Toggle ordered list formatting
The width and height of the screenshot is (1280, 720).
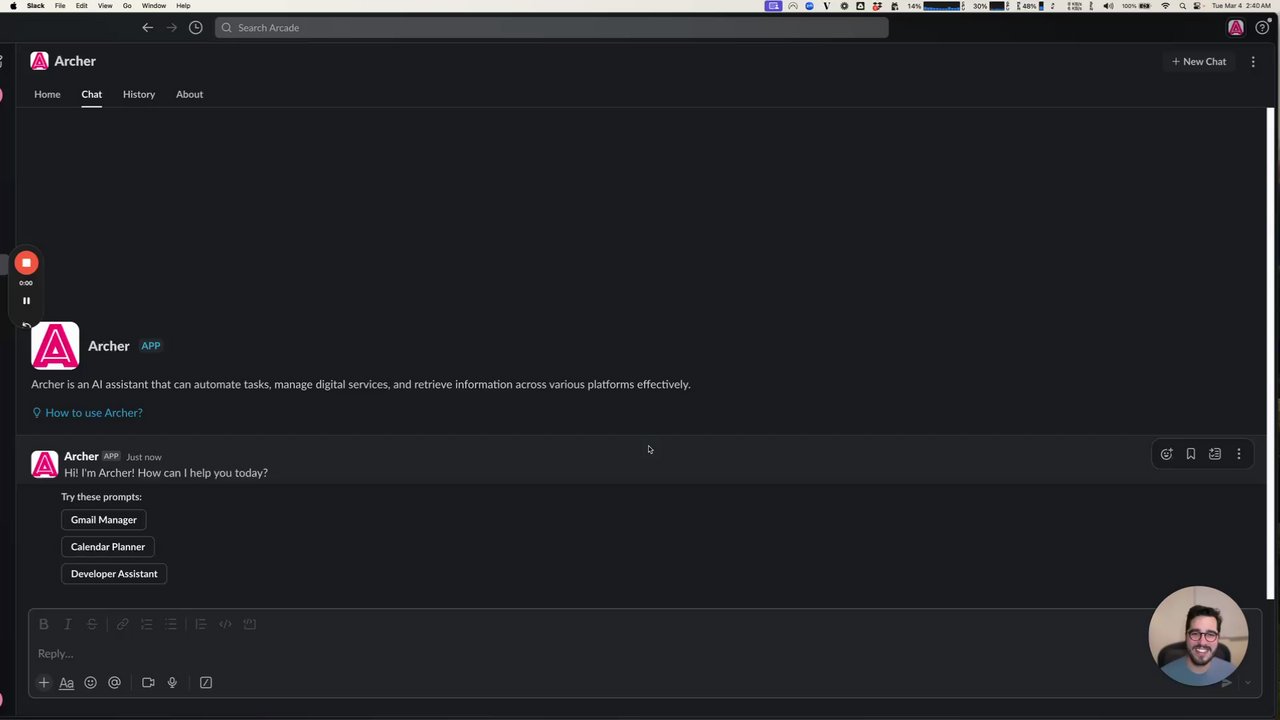(x=147, y=624)
